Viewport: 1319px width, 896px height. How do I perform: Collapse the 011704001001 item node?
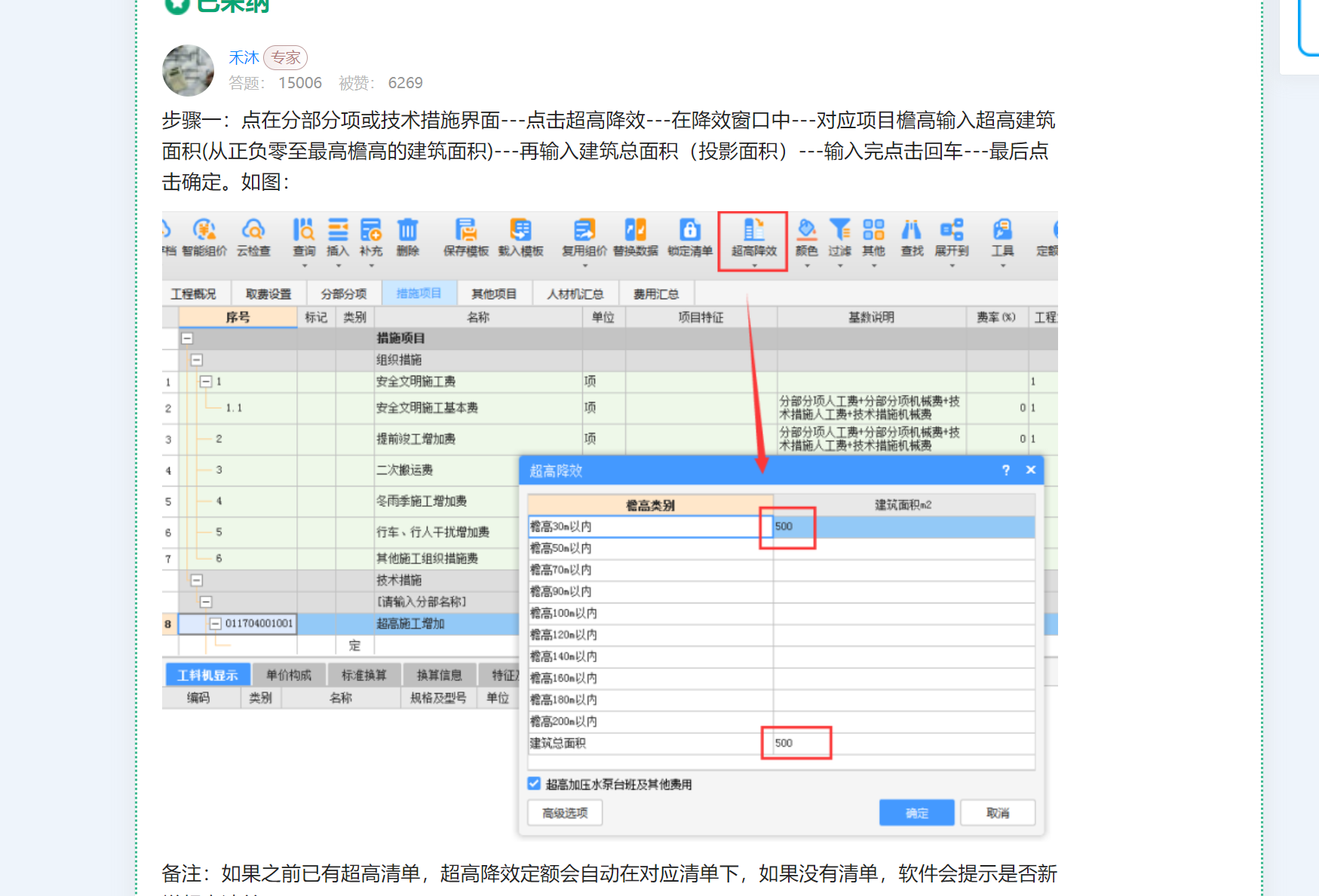(216, 624)
